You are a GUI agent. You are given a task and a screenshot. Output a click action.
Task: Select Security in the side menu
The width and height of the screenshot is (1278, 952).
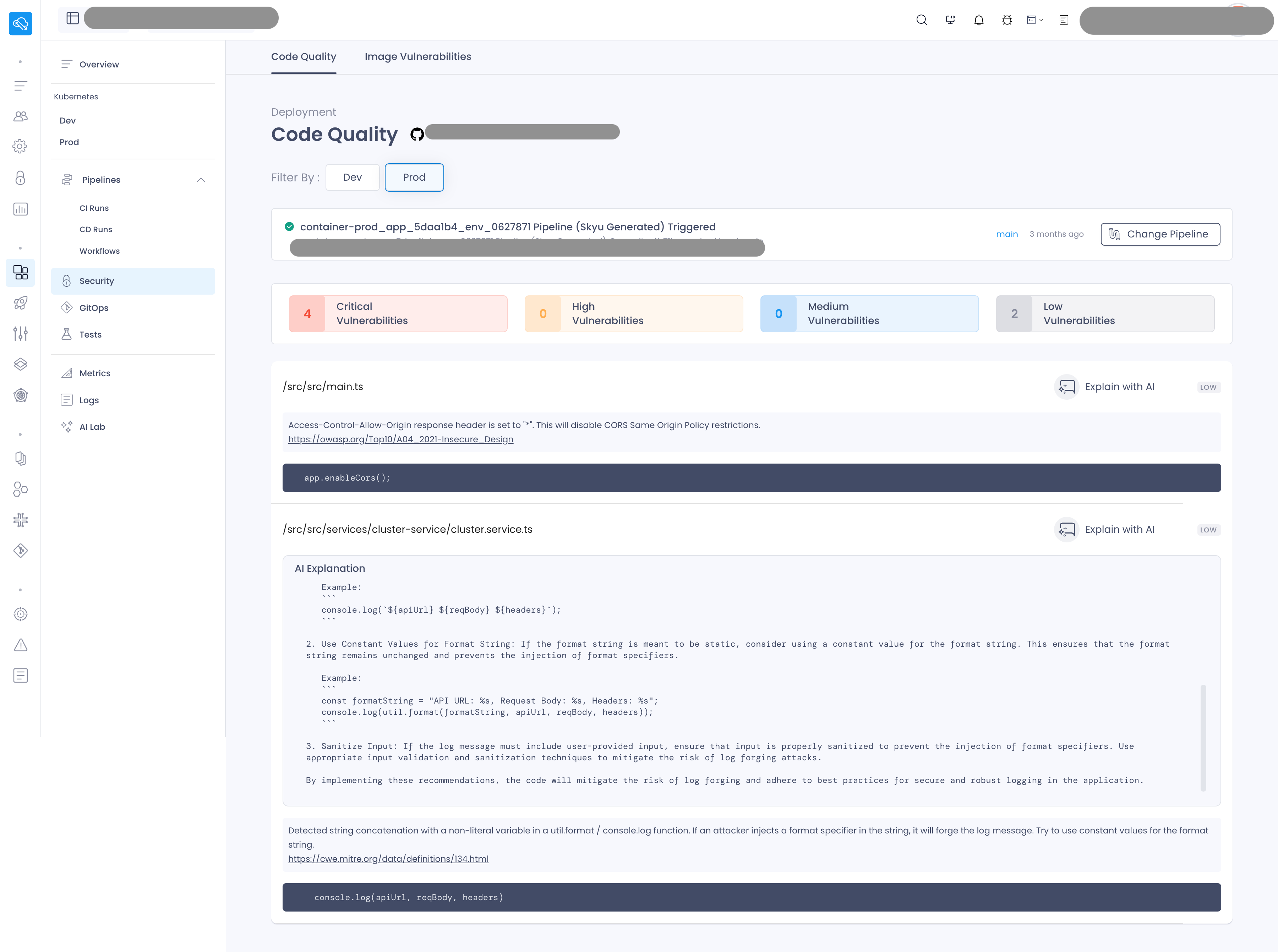coord(133,281)
